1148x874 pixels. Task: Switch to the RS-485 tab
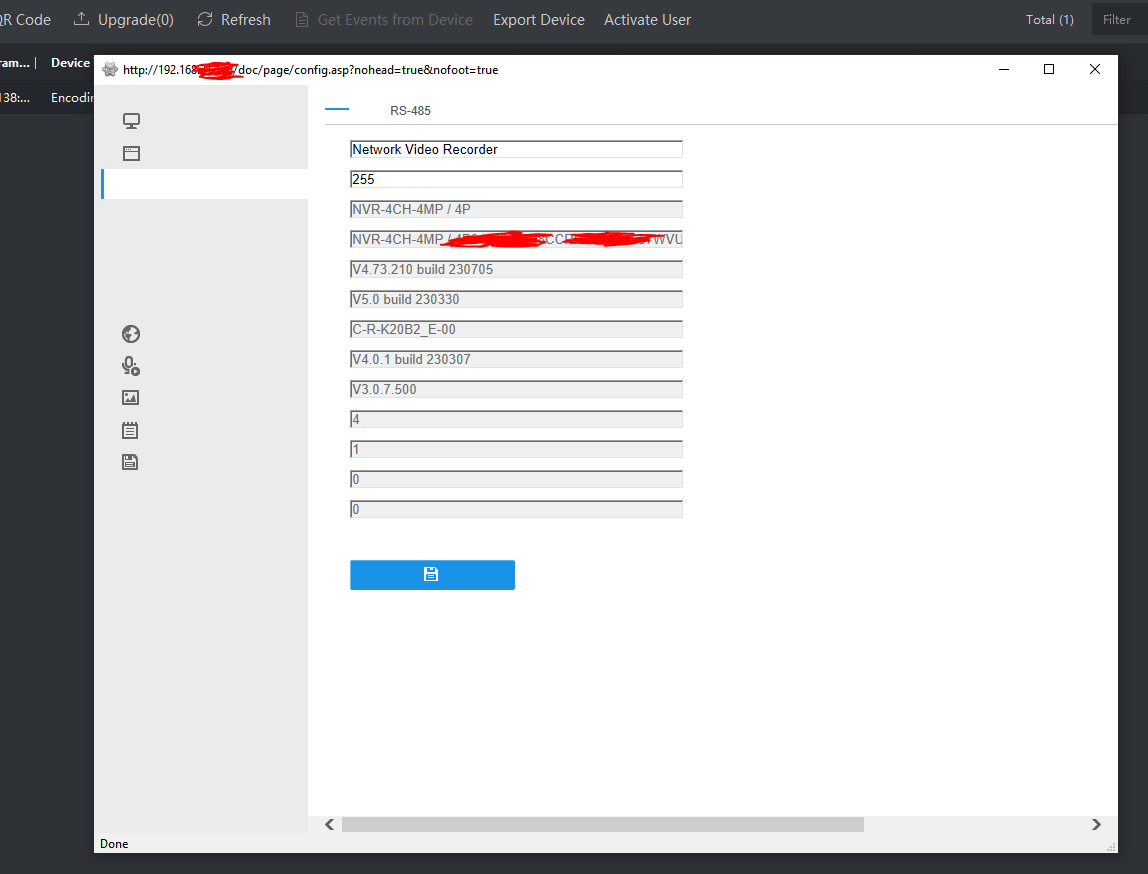pos(410,111)
